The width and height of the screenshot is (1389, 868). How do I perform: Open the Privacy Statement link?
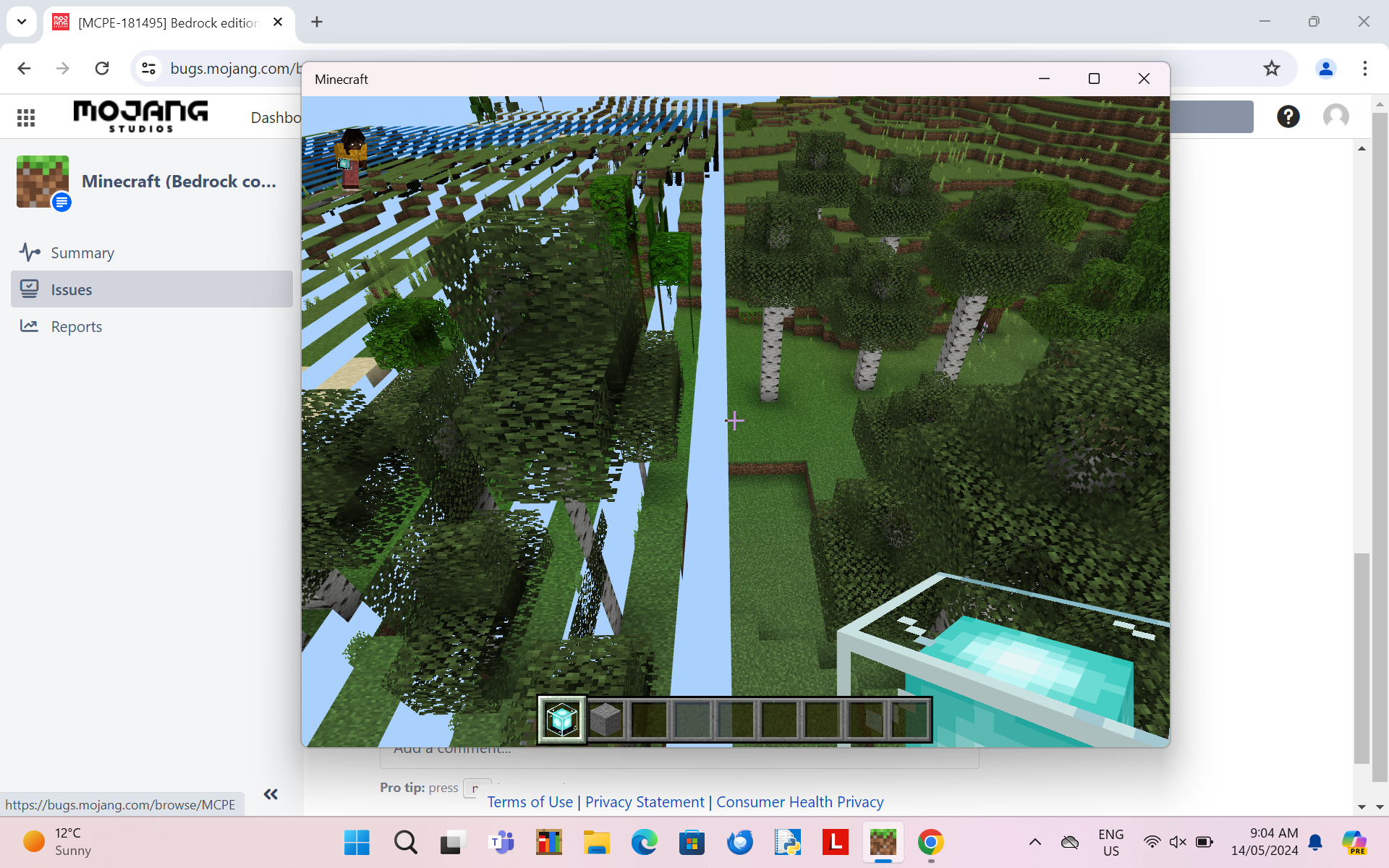point(644,802)
